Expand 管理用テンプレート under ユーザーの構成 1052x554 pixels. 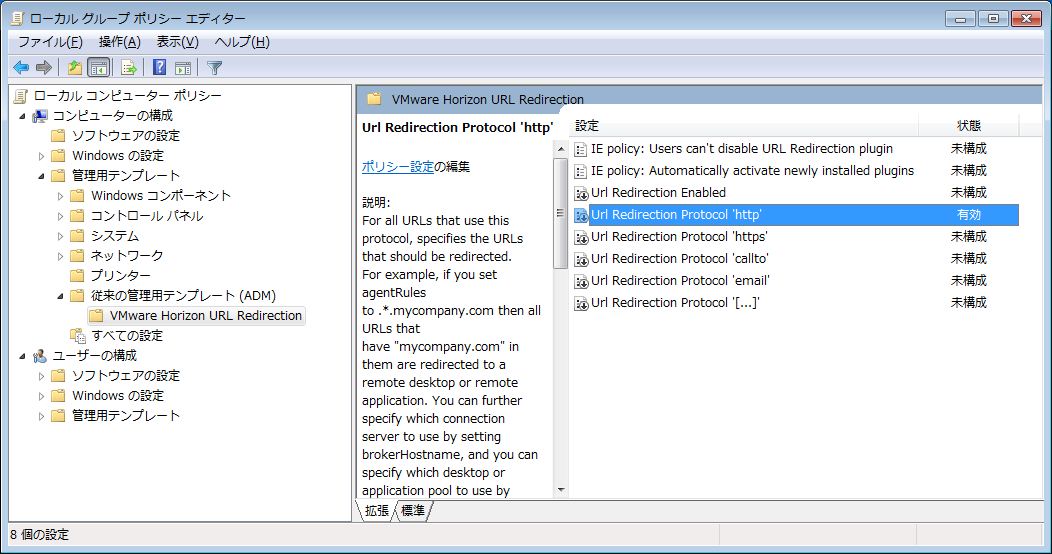point(42,417)
